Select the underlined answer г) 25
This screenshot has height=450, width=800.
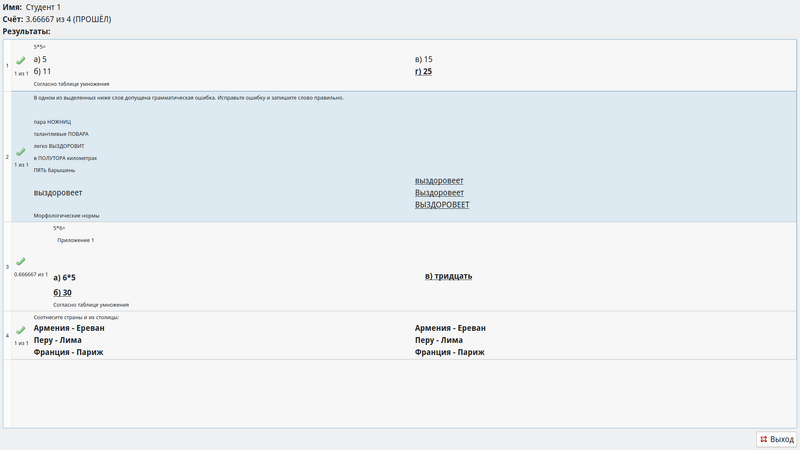(423, 72)
